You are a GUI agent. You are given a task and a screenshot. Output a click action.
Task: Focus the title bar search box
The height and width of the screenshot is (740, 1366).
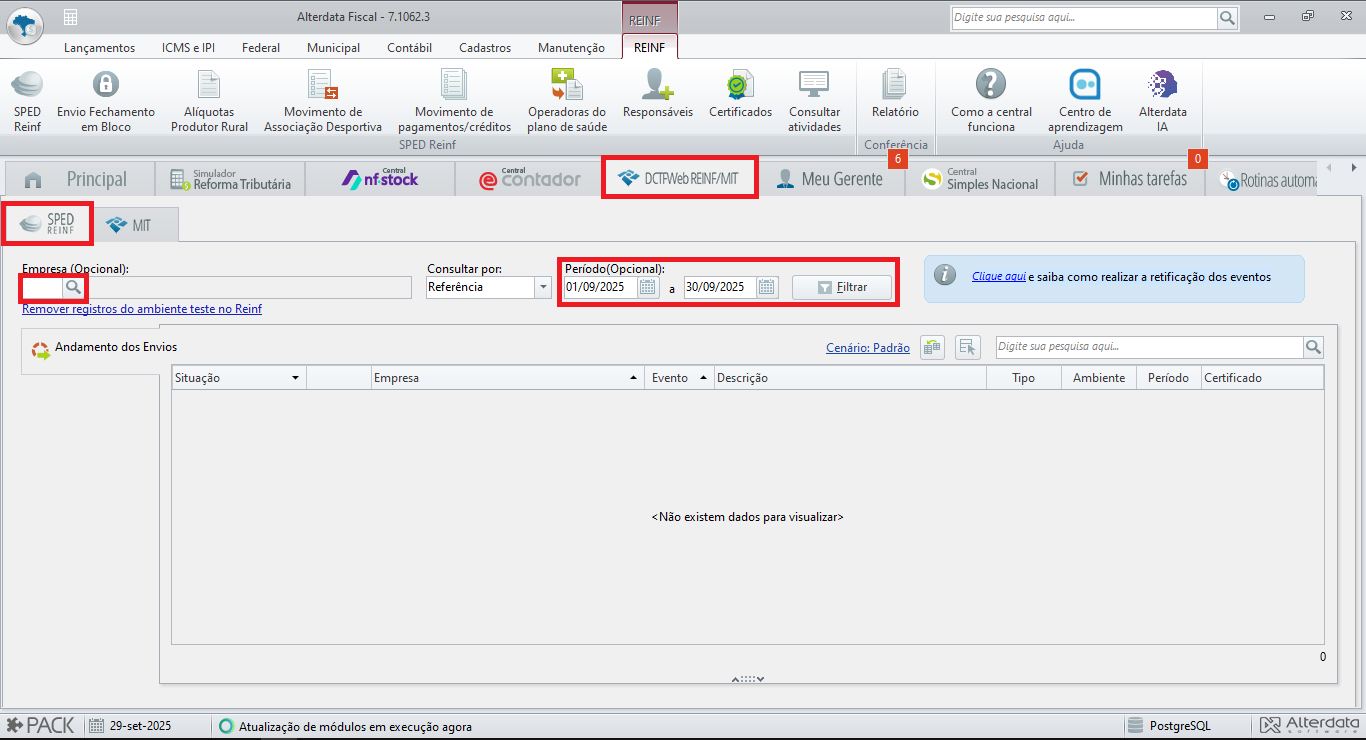coord(1083,18)
